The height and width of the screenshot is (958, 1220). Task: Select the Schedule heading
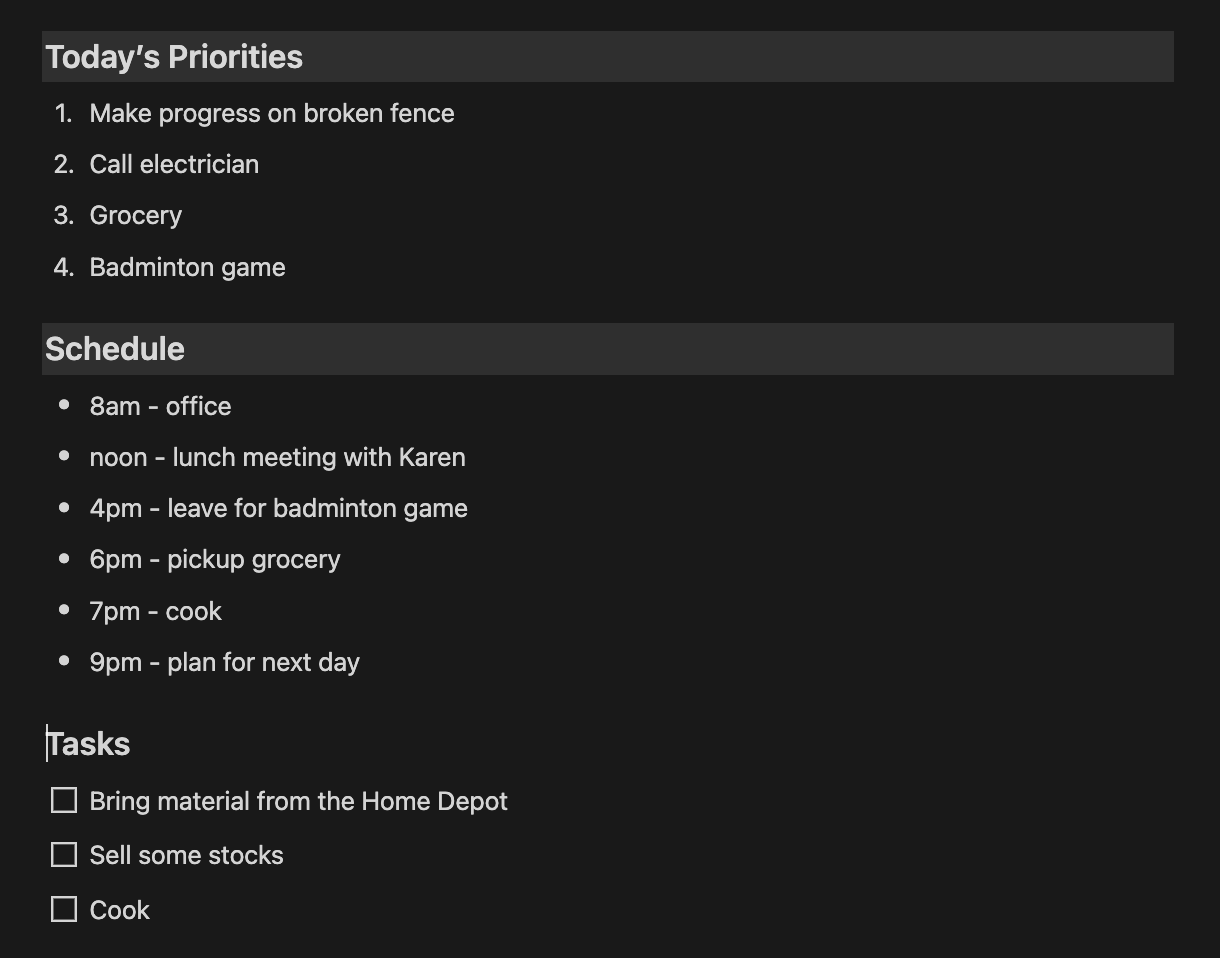click(115, 349)
